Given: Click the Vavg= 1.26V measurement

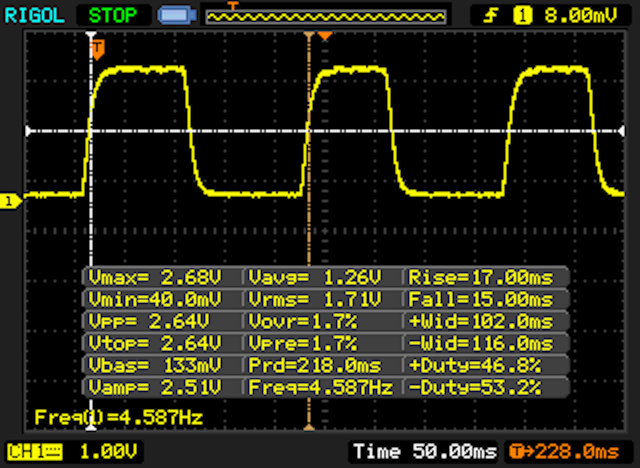Looking at the screenshot, I should point(315,277).
